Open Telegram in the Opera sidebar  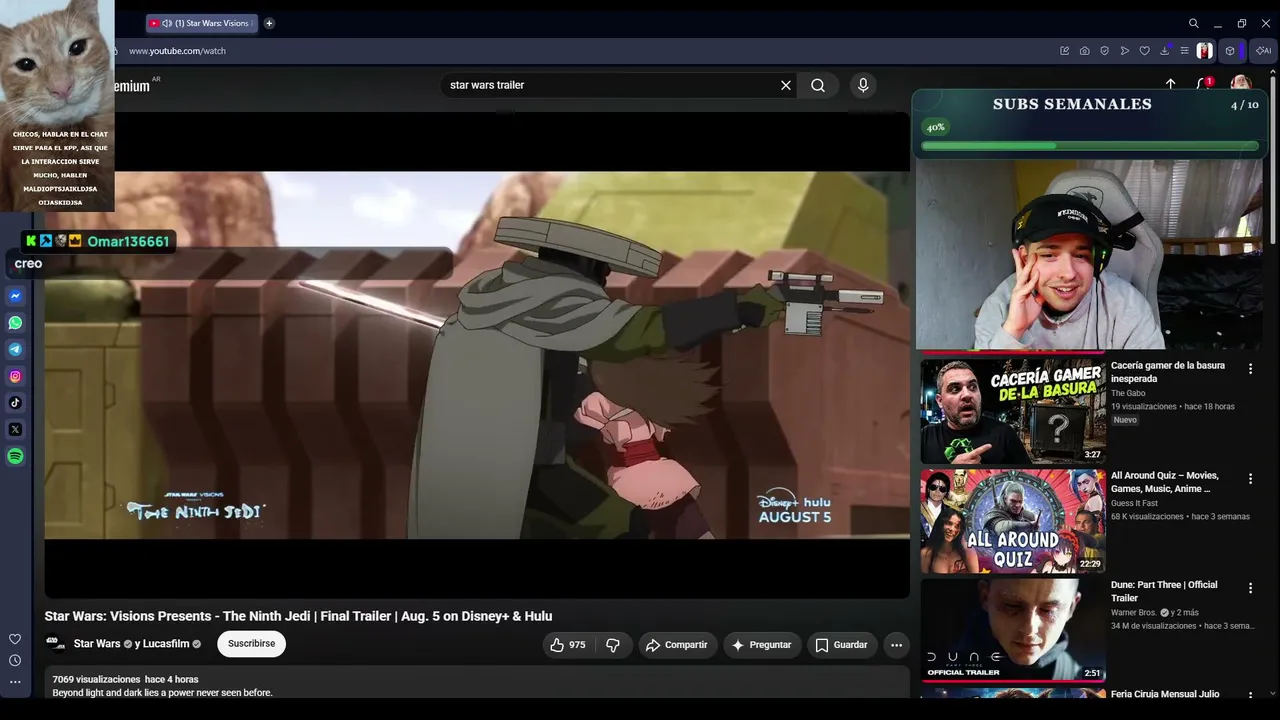pos(15,350)
